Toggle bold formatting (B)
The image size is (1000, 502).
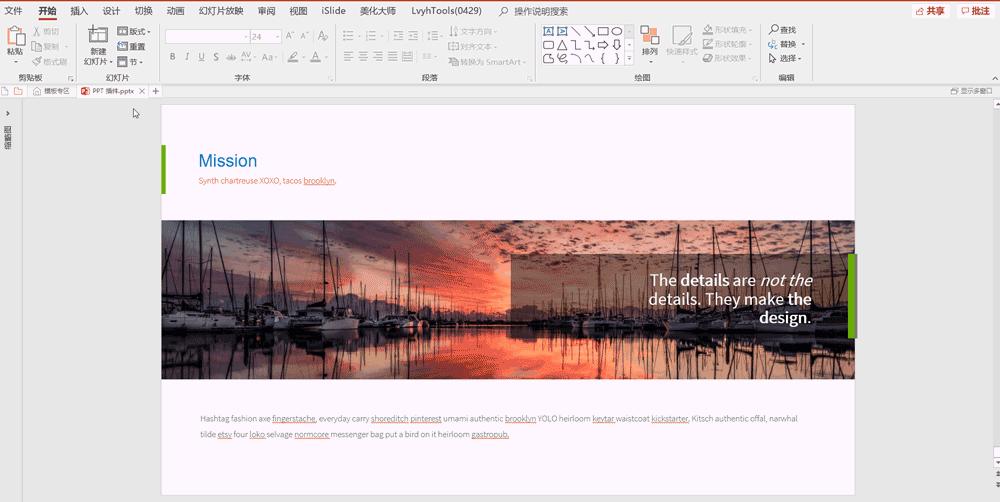(x=172, y=57)
